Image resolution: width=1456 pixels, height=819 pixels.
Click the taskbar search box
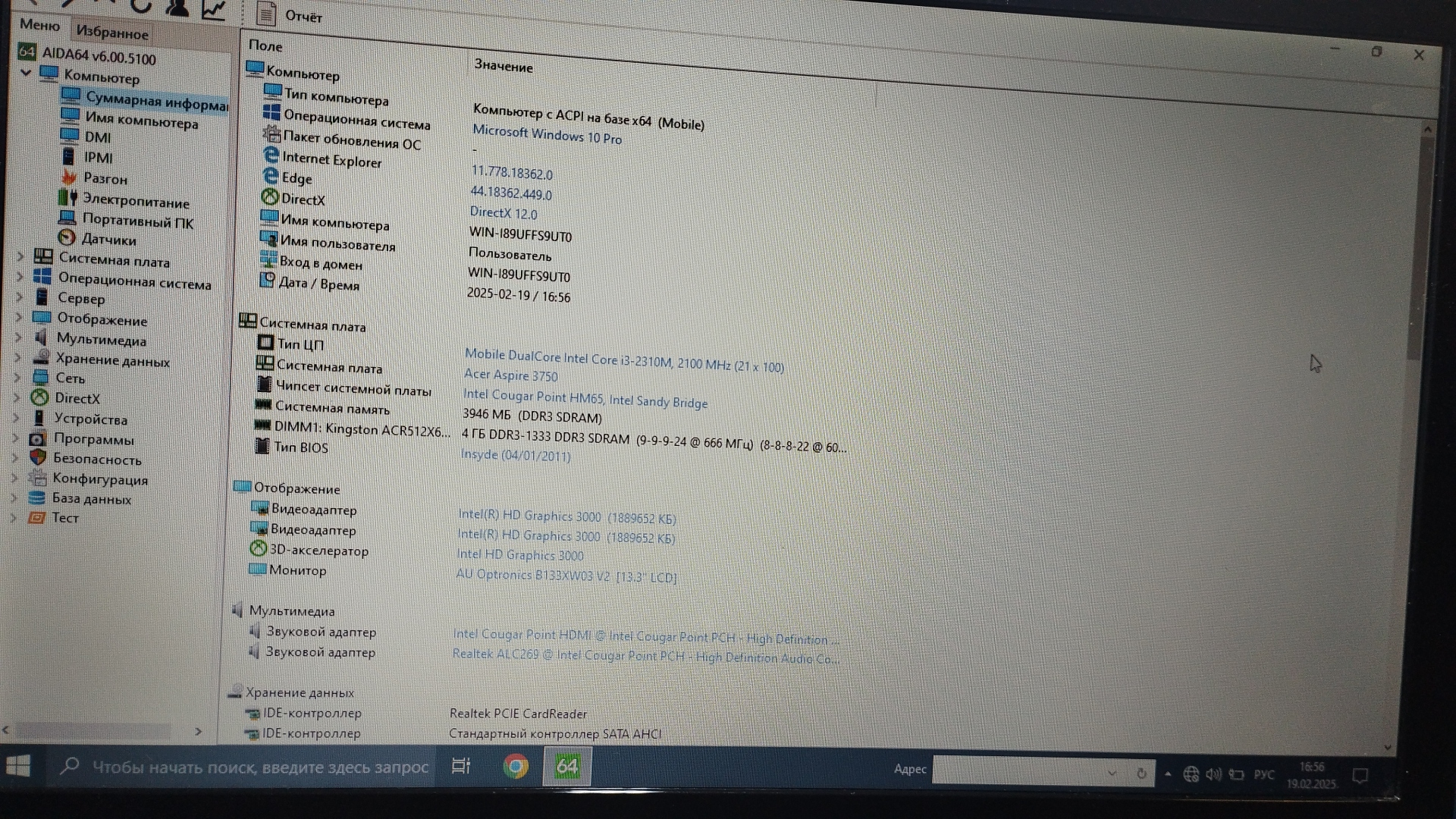click(x=243, y=767)
